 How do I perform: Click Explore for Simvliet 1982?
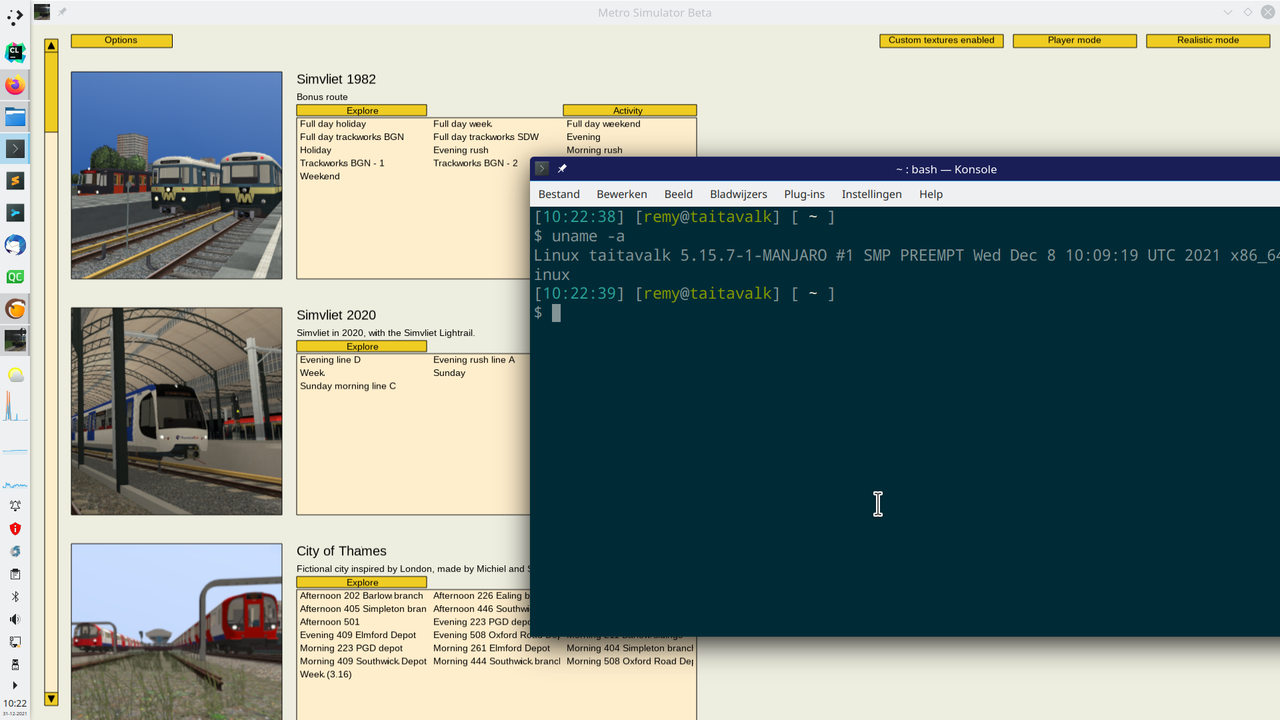click(x=362, y=110)
